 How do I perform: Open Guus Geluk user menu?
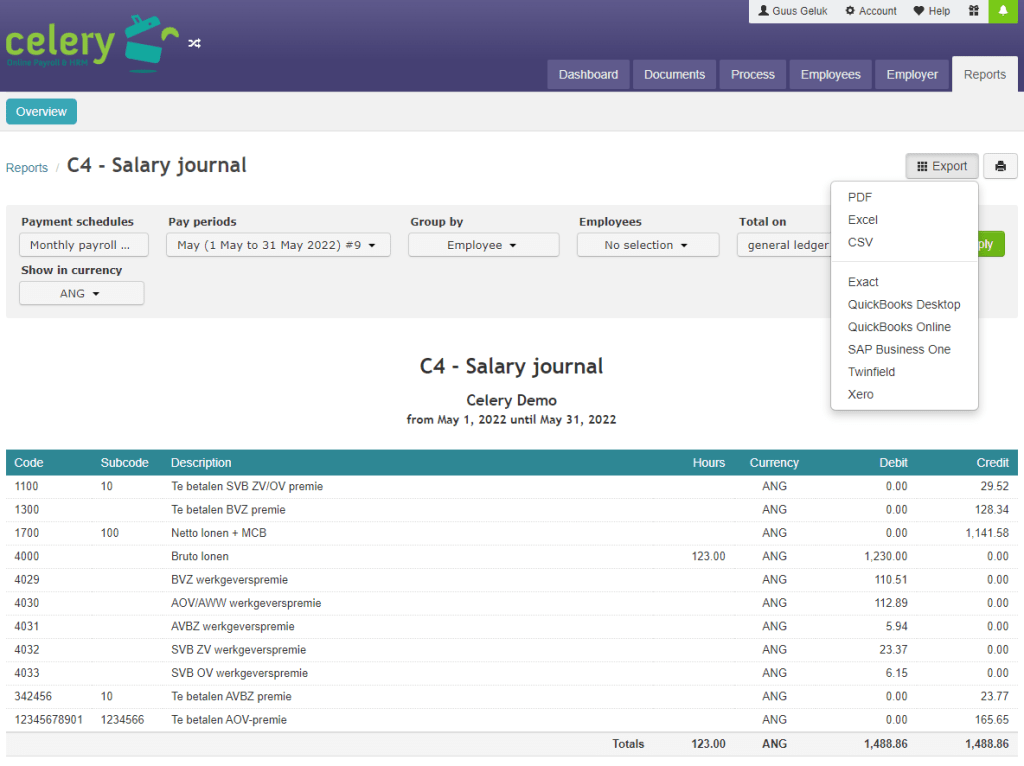[792, 11]
